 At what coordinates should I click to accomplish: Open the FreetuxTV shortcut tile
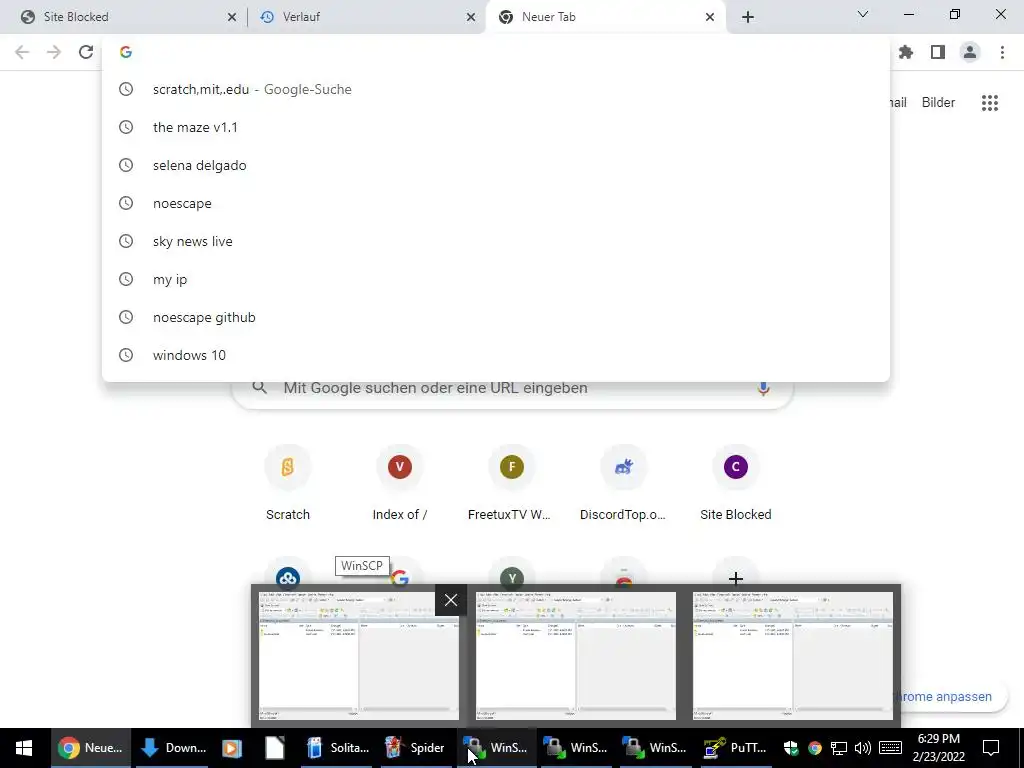tap(511, 484)
